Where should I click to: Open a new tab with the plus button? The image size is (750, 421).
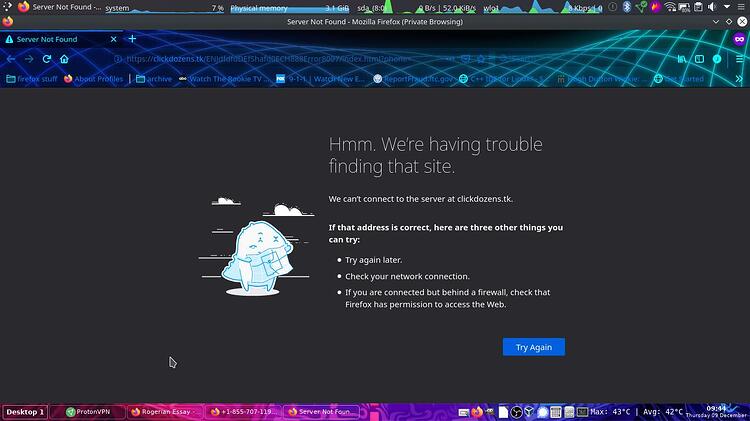[x=132, y=39]
